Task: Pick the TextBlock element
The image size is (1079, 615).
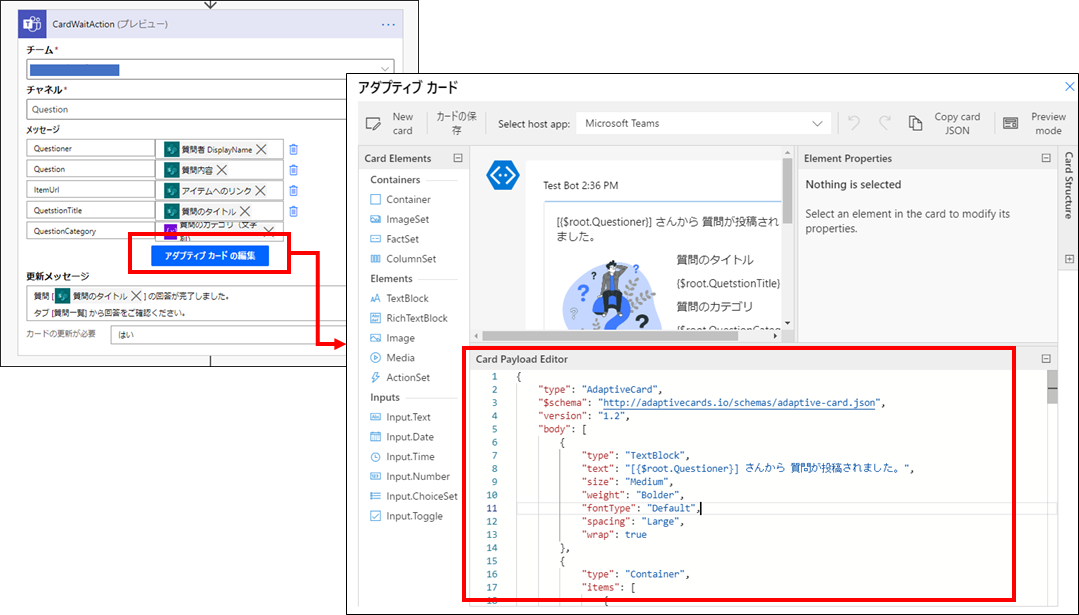Action: 399,299
